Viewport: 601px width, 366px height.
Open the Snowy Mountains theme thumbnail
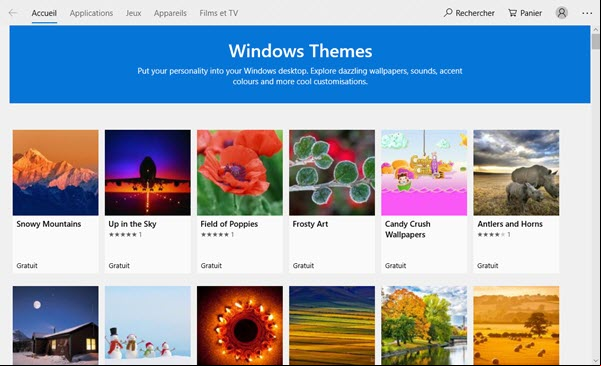coord(56,172)
